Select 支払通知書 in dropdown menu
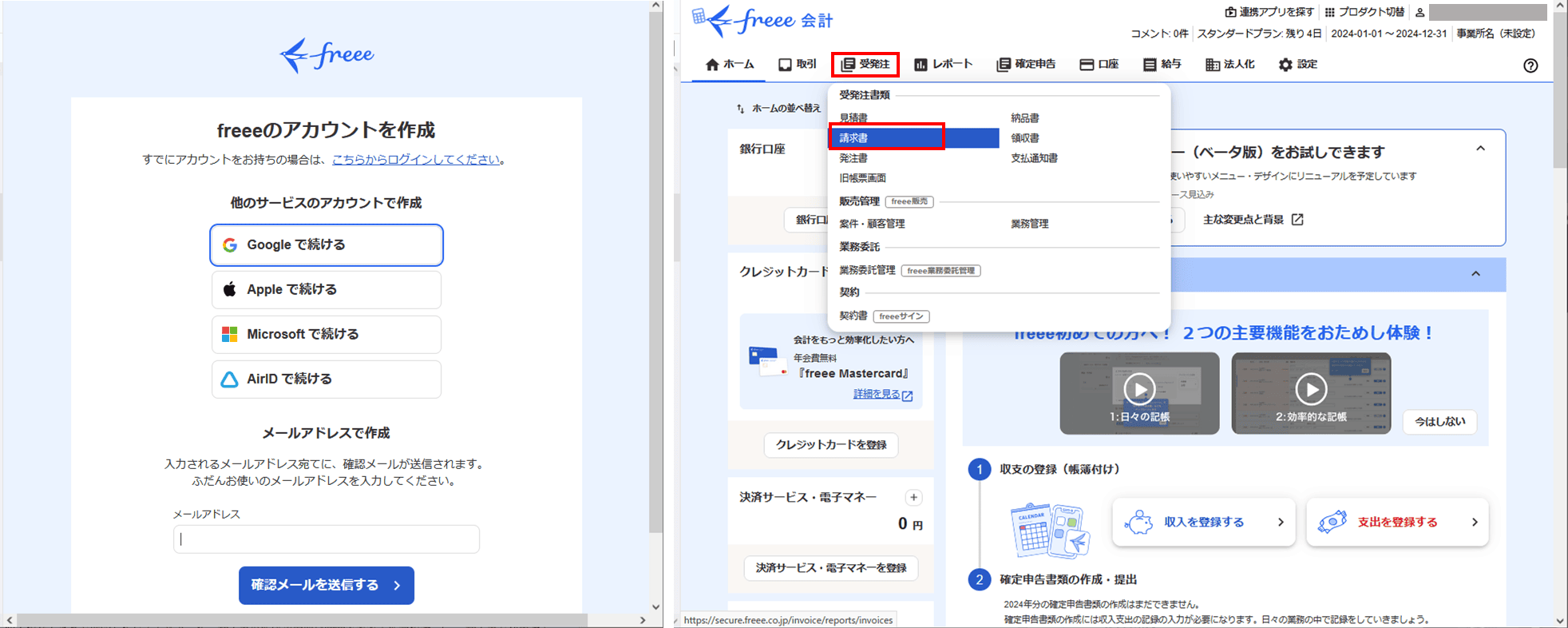 (x=1035, y=158)
